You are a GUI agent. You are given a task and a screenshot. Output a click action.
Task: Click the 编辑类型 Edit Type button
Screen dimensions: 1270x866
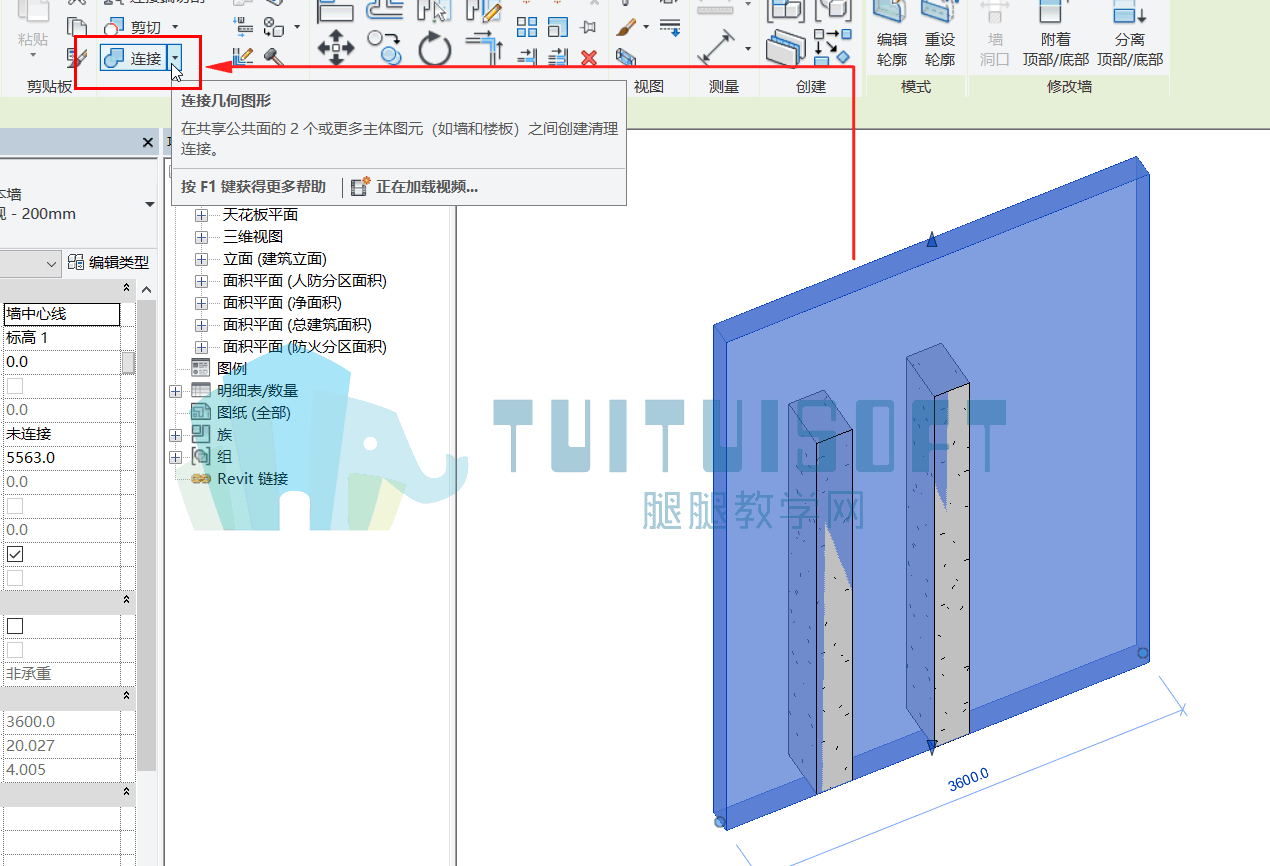coord(109,263)
